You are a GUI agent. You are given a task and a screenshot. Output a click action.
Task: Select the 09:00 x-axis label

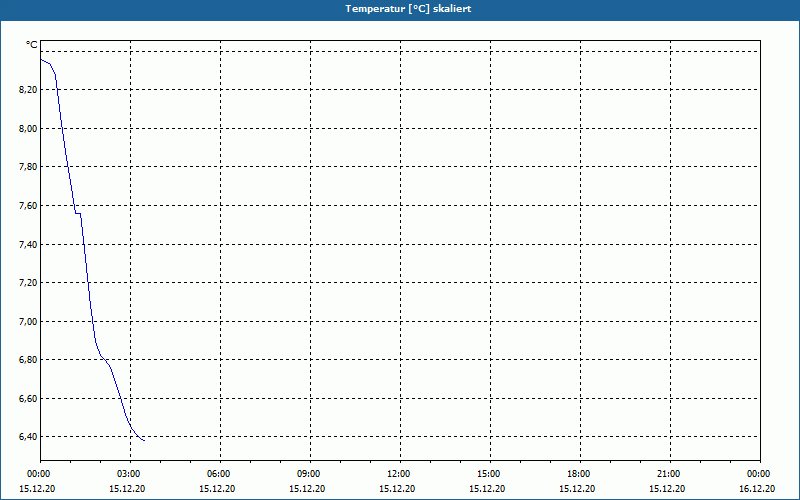pos(309,474)
